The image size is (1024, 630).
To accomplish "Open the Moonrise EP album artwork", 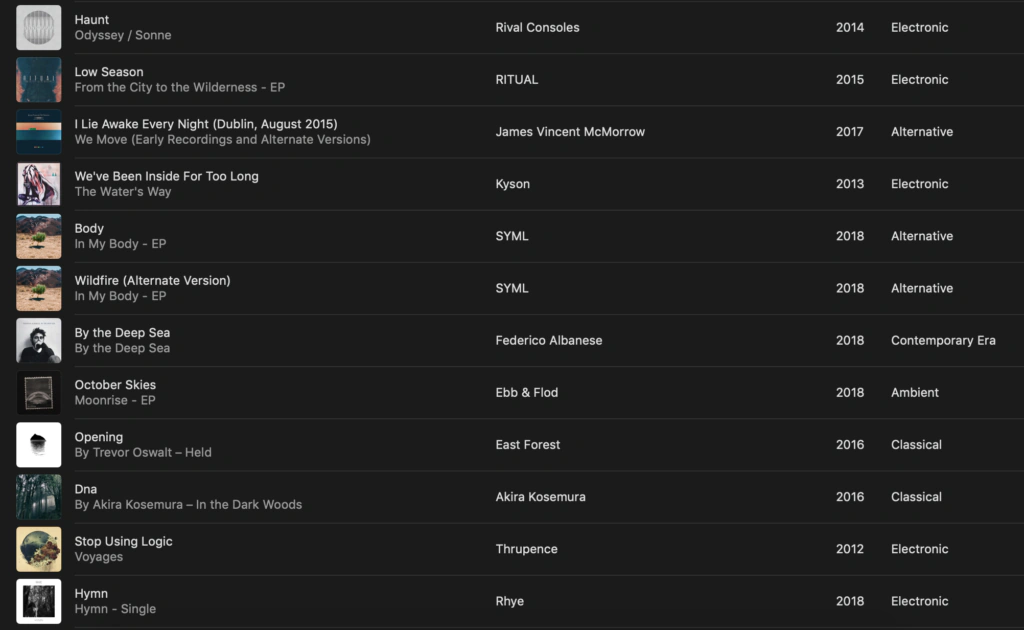I will coord(39,393).
